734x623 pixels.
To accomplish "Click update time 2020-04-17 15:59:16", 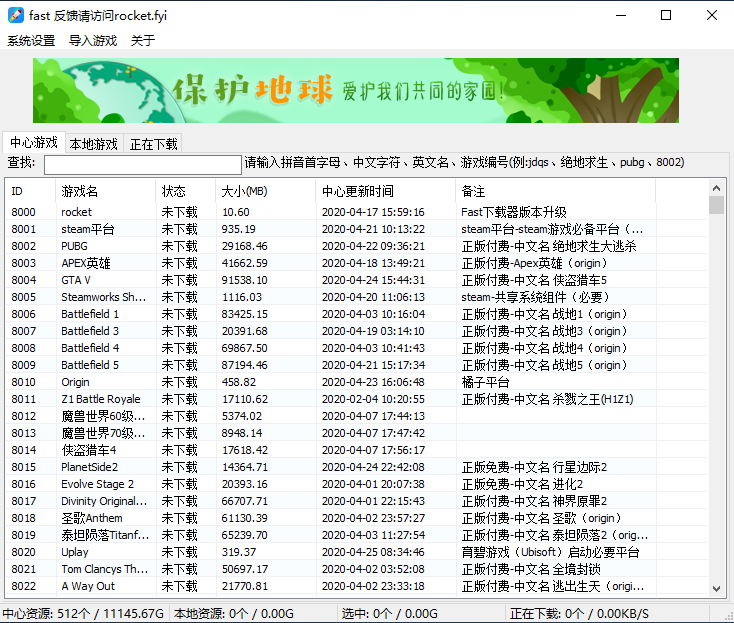I will point(373,212).
